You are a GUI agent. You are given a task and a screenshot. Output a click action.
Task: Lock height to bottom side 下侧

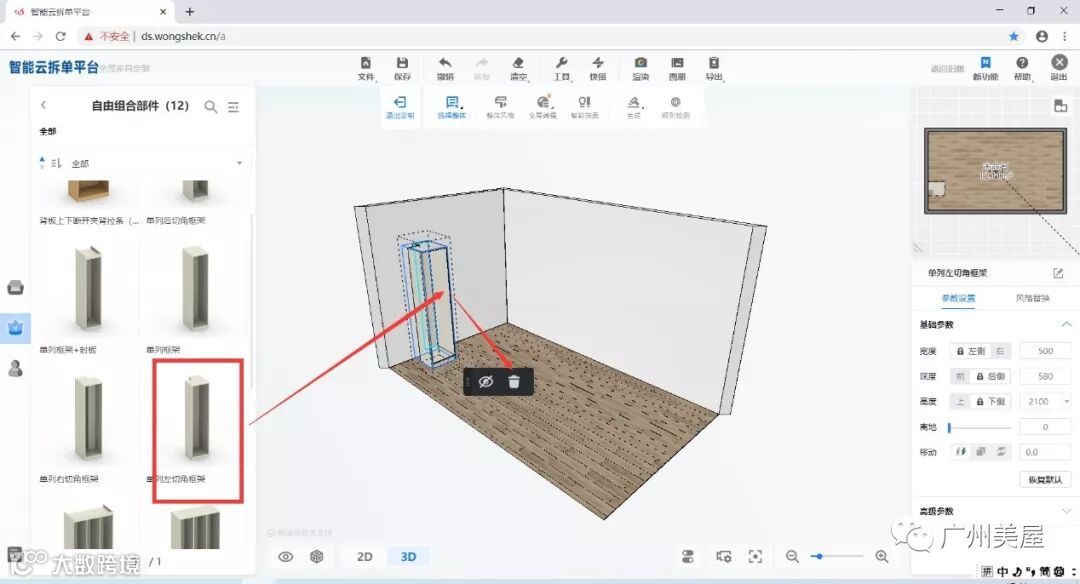990,401
